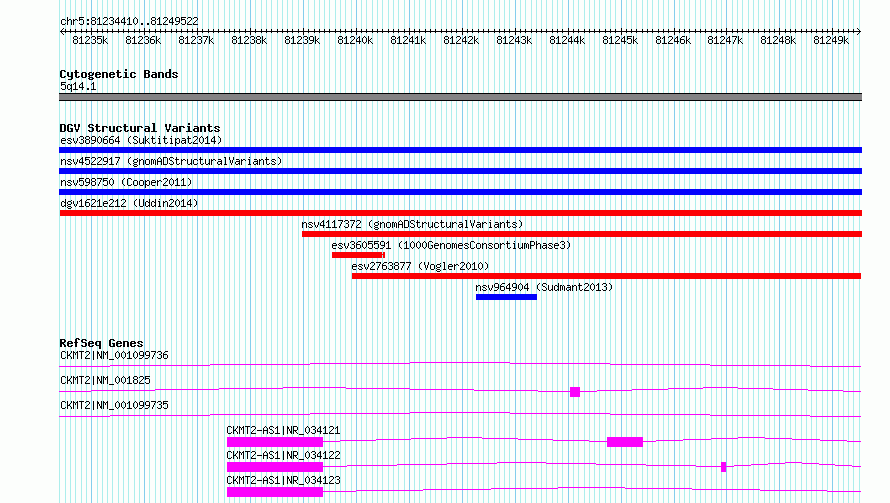Open nsv4117372 (gnomADStructuralVariants) label
The image size is (890, 503).
[x=412, y=224]
